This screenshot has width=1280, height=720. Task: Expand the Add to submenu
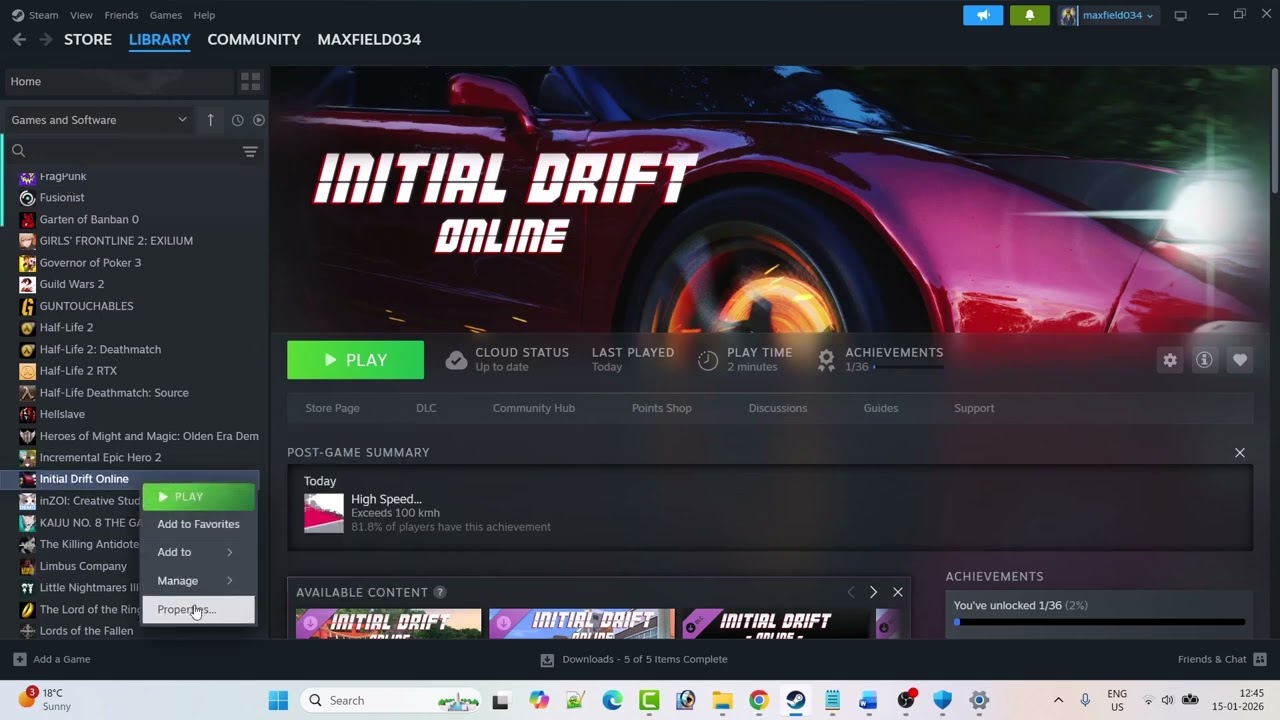coord(198,552)
